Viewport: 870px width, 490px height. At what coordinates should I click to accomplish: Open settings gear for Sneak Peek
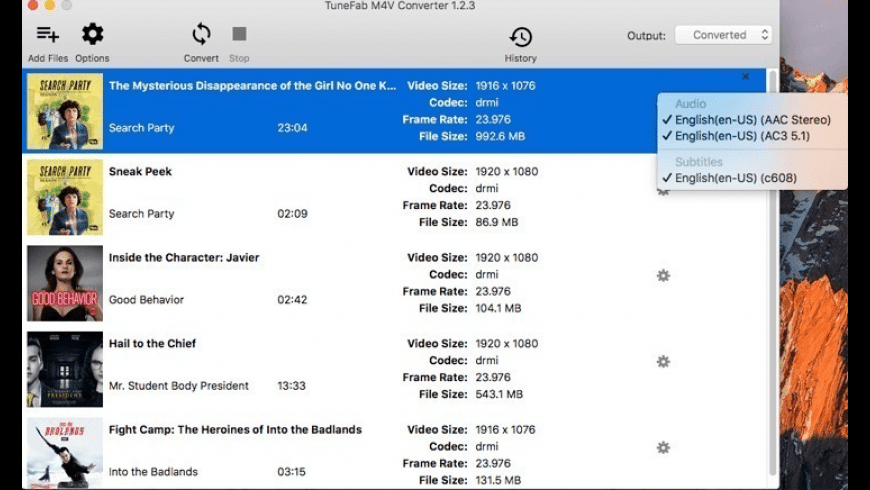(663, 192)
